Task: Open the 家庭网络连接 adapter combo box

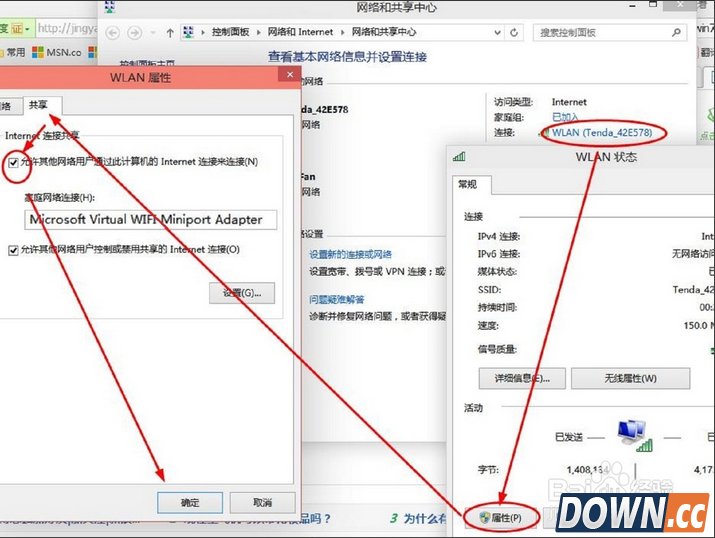Action: click(151, 219)
